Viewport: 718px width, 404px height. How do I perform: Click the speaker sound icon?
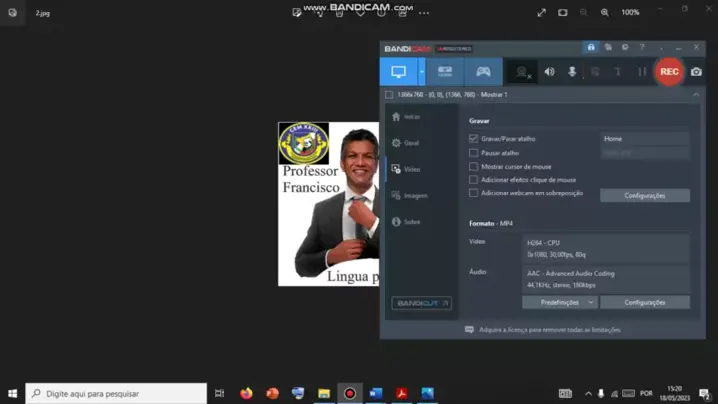point(549,72)
